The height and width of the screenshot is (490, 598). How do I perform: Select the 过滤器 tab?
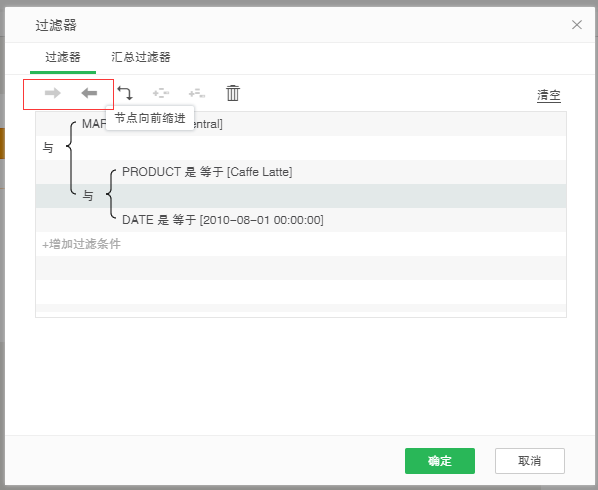point(63,57)
